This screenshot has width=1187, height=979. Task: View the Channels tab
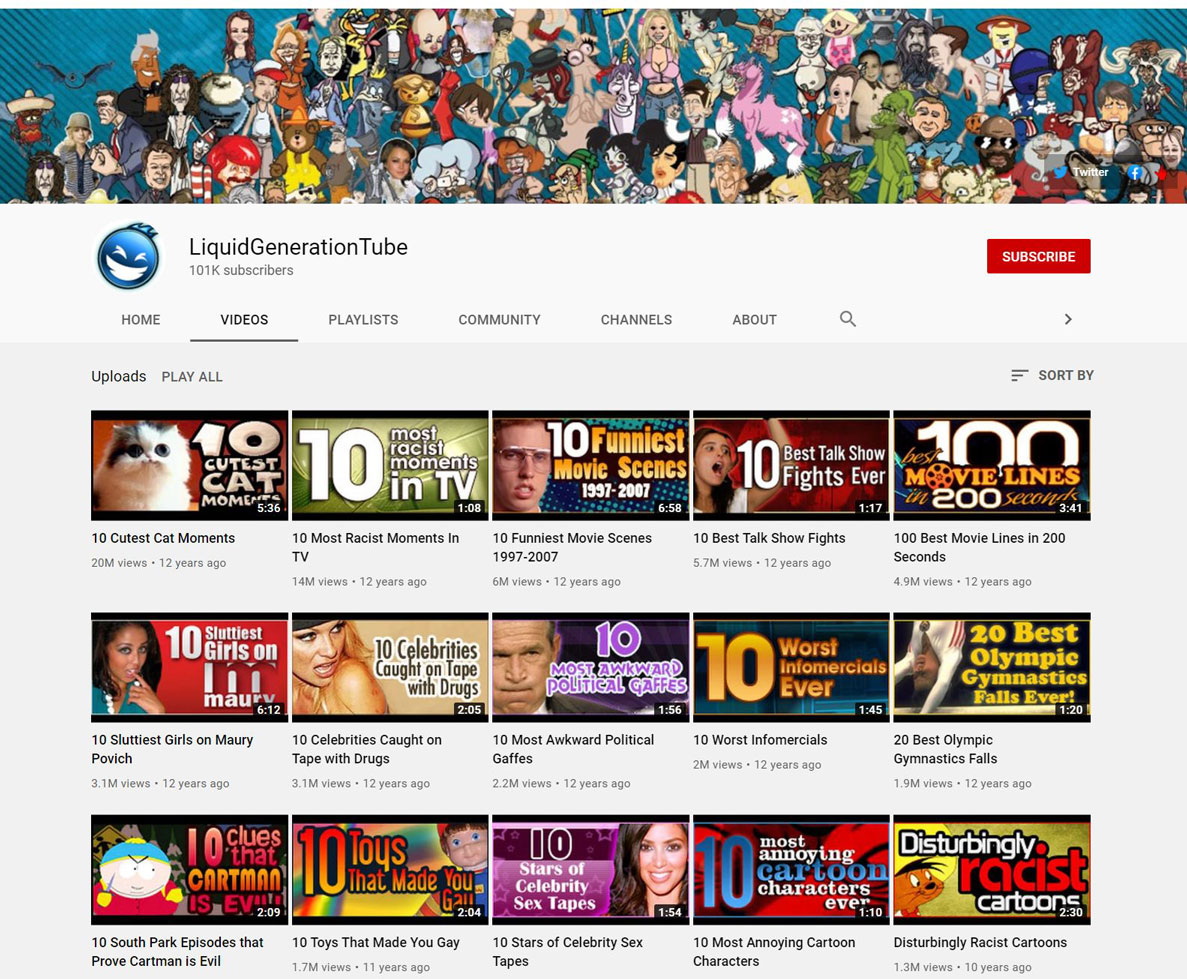tap(637, 320)
